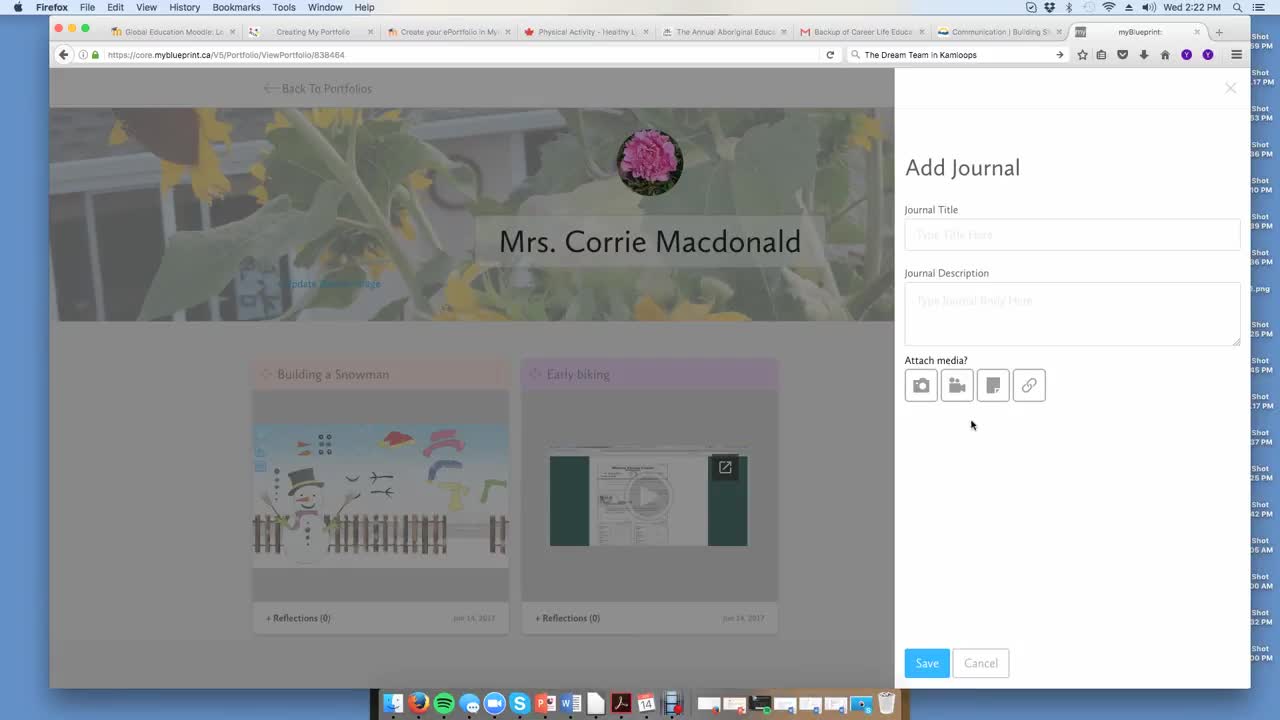This screenshot has width=1280, height=720.
Task: Reload the page with refresh icon
Action: (x=830, y=55)
